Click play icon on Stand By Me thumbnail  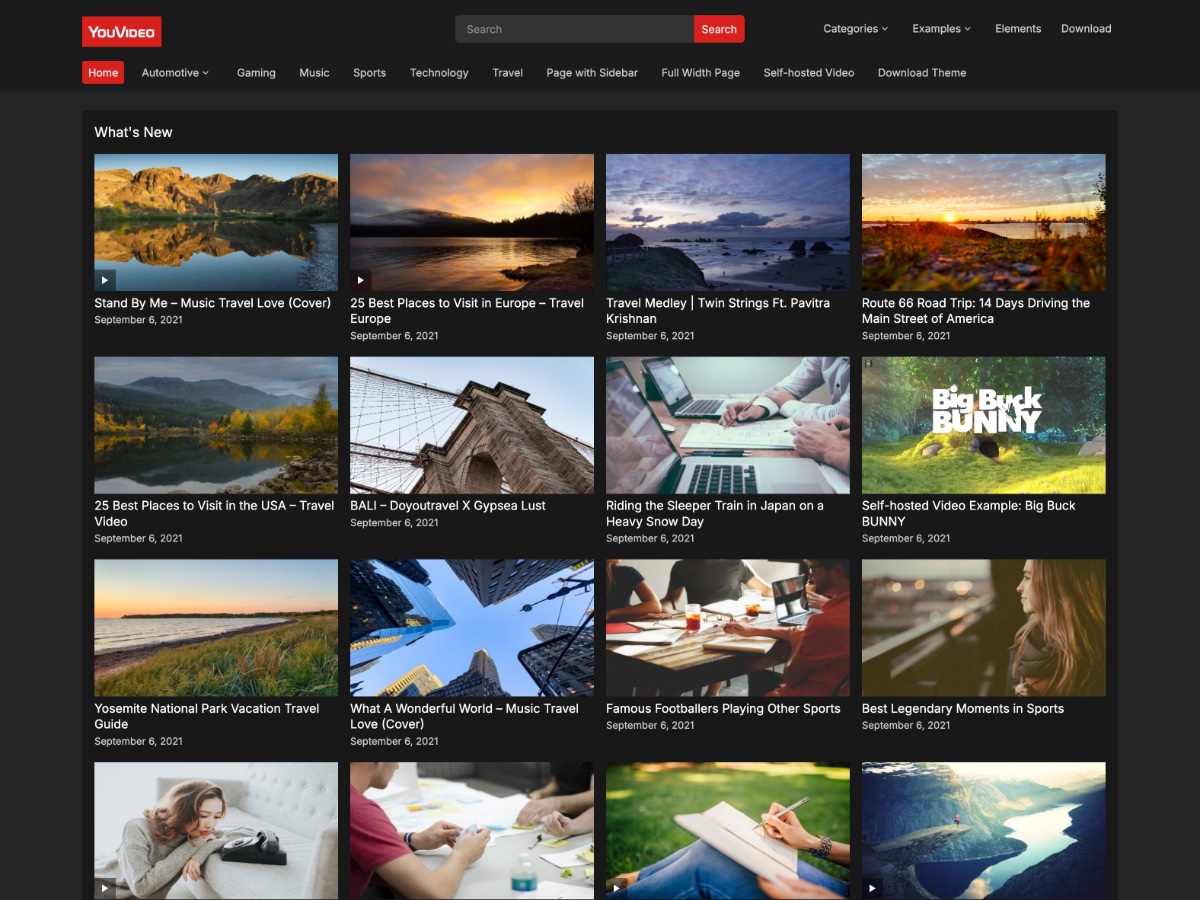click(105, 280)
